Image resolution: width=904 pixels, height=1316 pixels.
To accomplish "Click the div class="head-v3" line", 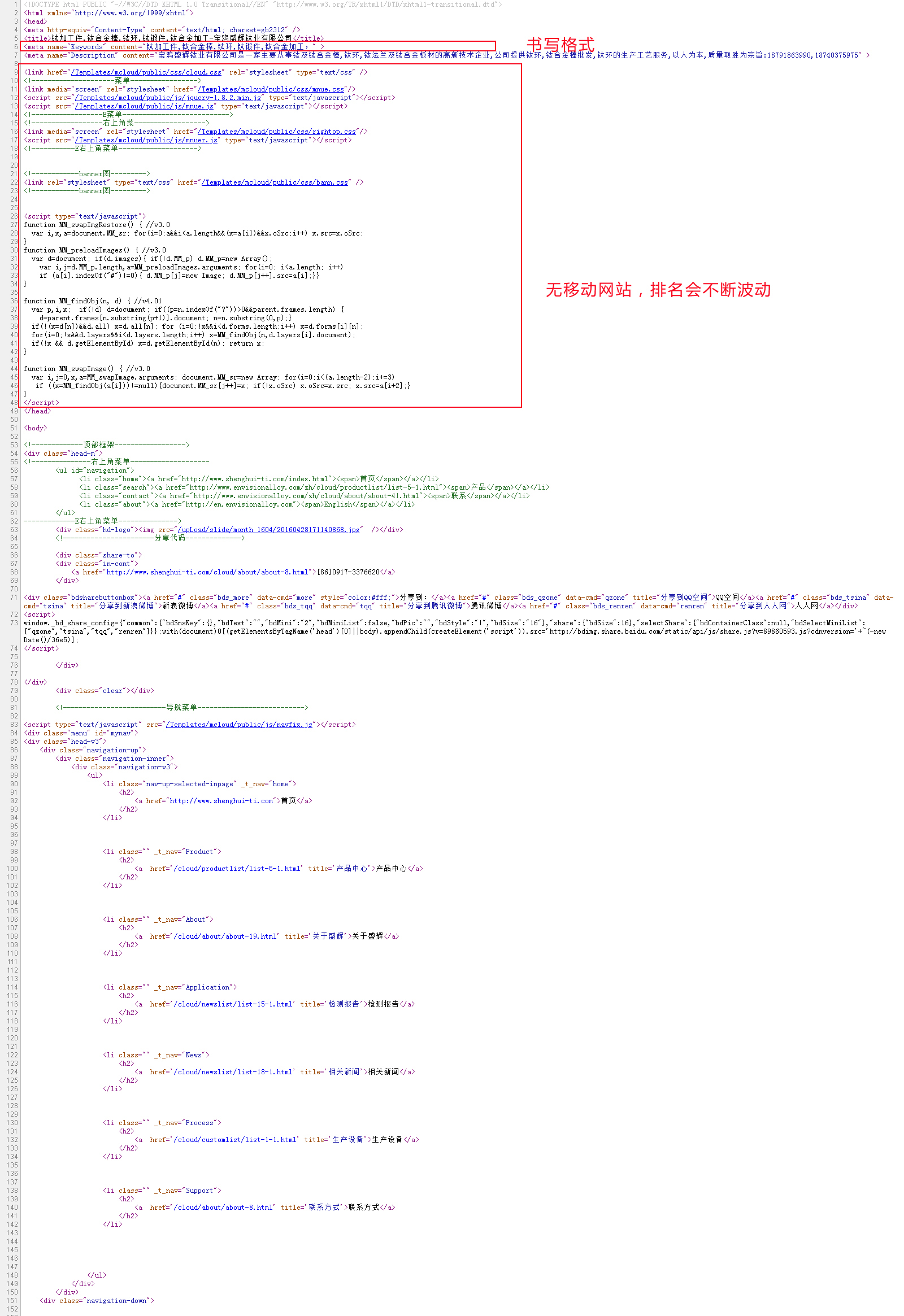I will pos(65,742).
